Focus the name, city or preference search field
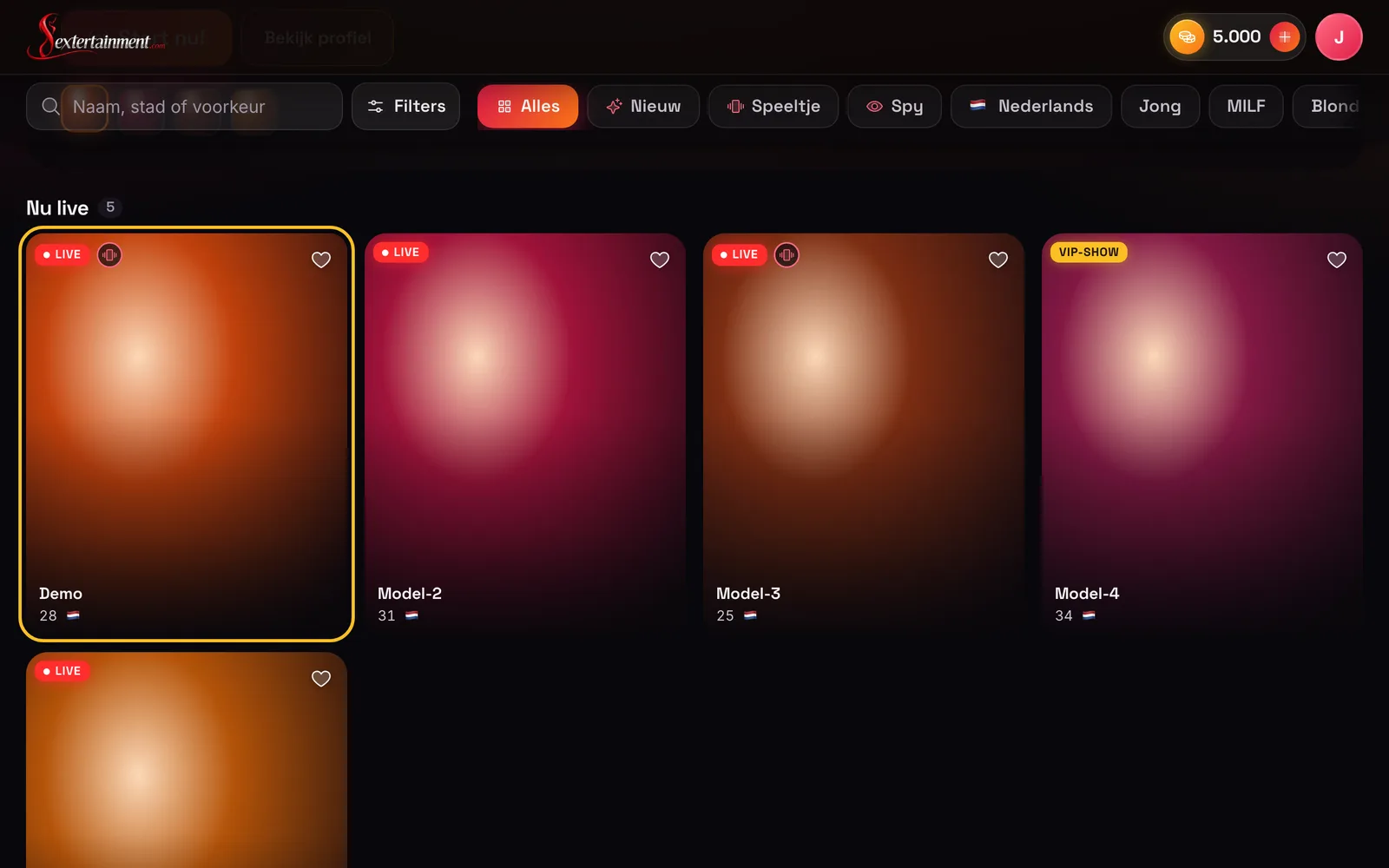Screen dimensions: 1389x868 (x=184, y=106)
